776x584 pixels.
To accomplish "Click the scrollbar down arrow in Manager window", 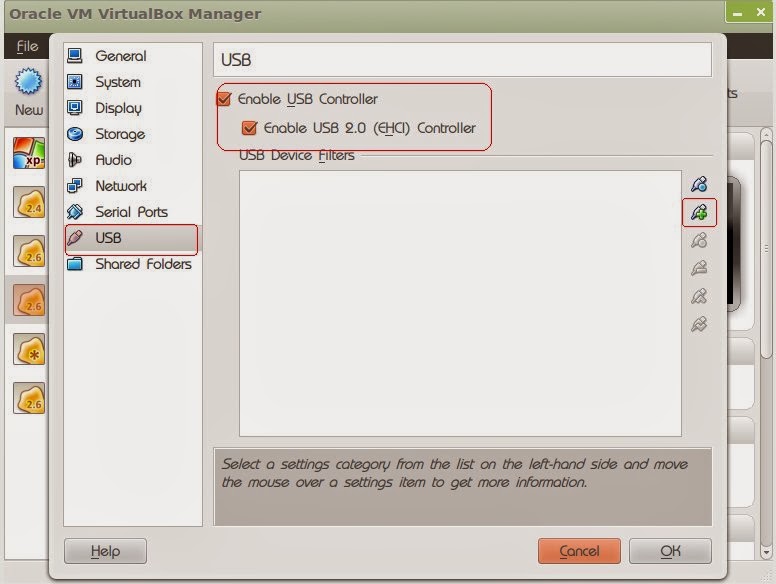I will click(766, 552).
